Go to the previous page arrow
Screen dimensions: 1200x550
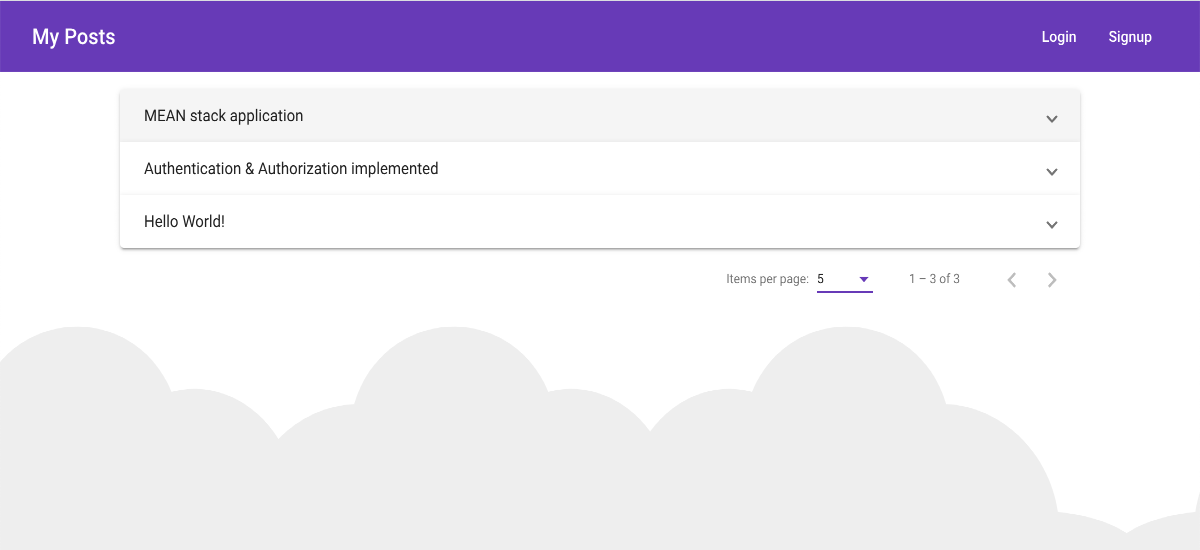(x=1012, y=280)
